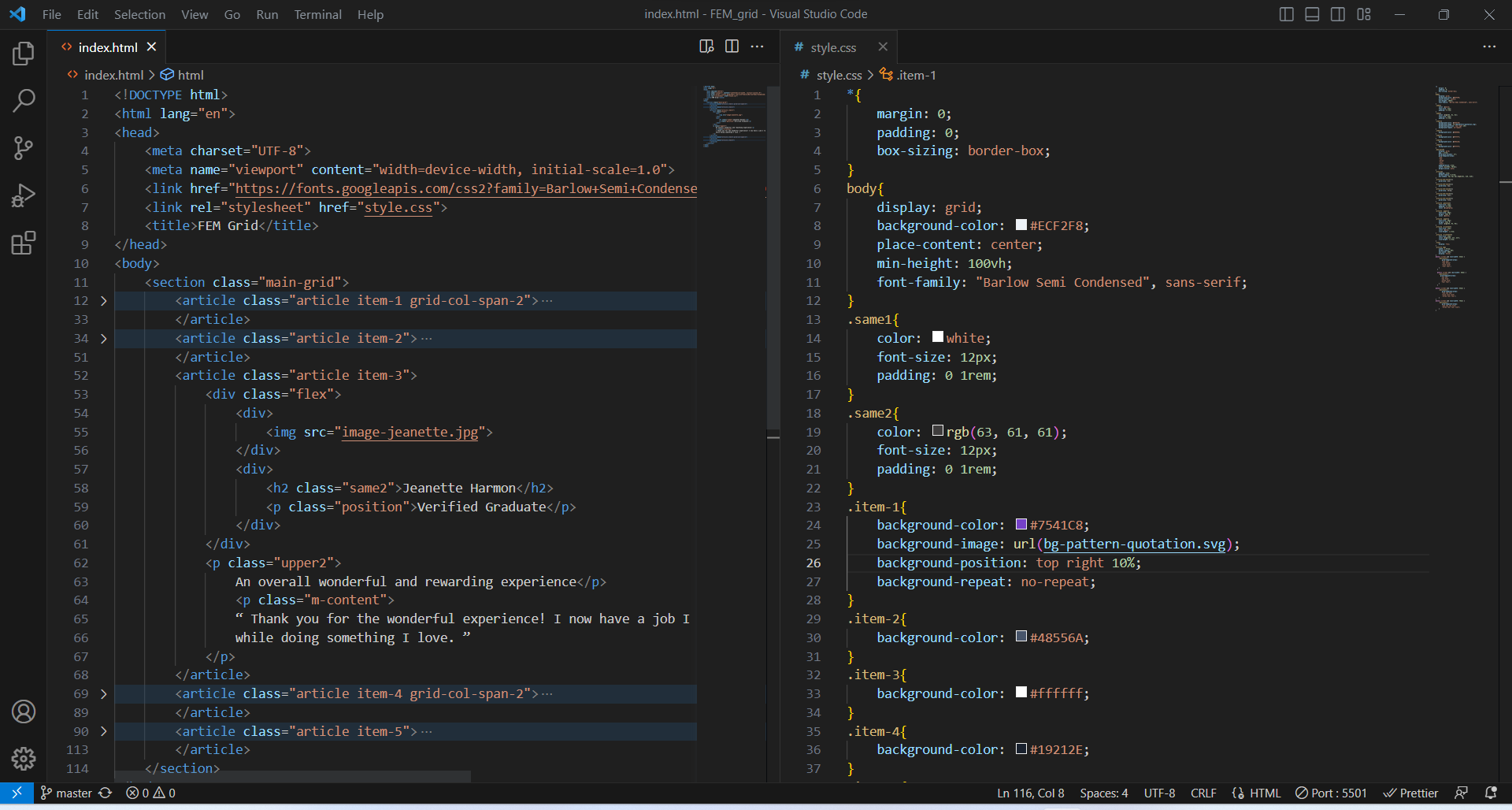The height and width of the screenshot is (810, 1512).
Task: Toggle the secondary side bar
Action: pyautogui.click(x=1337, y=14)
